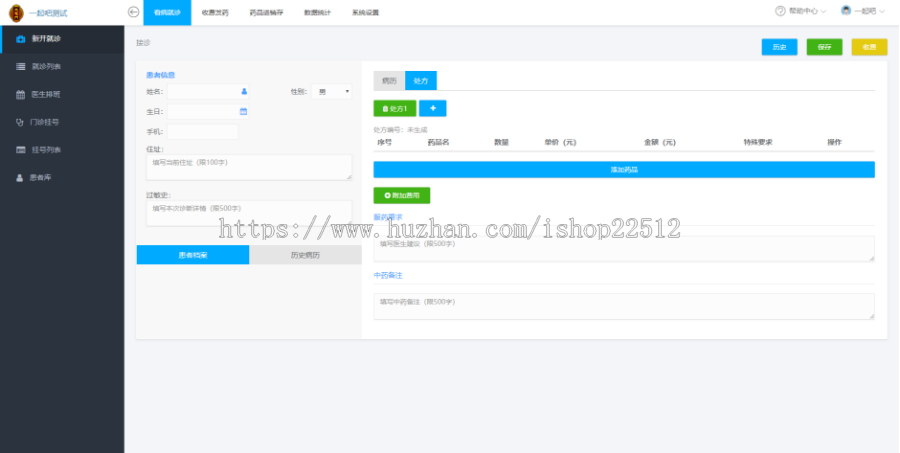Screen dimensions: 900x453
Task: Click the calendar icon in 生日 field
Action: click(x=243, y=111)
